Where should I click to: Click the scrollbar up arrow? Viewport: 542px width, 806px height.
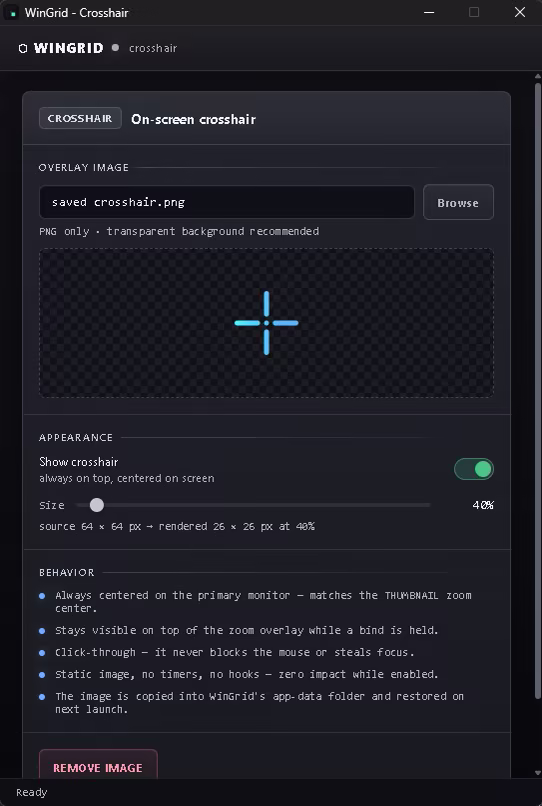coord(538,77)
